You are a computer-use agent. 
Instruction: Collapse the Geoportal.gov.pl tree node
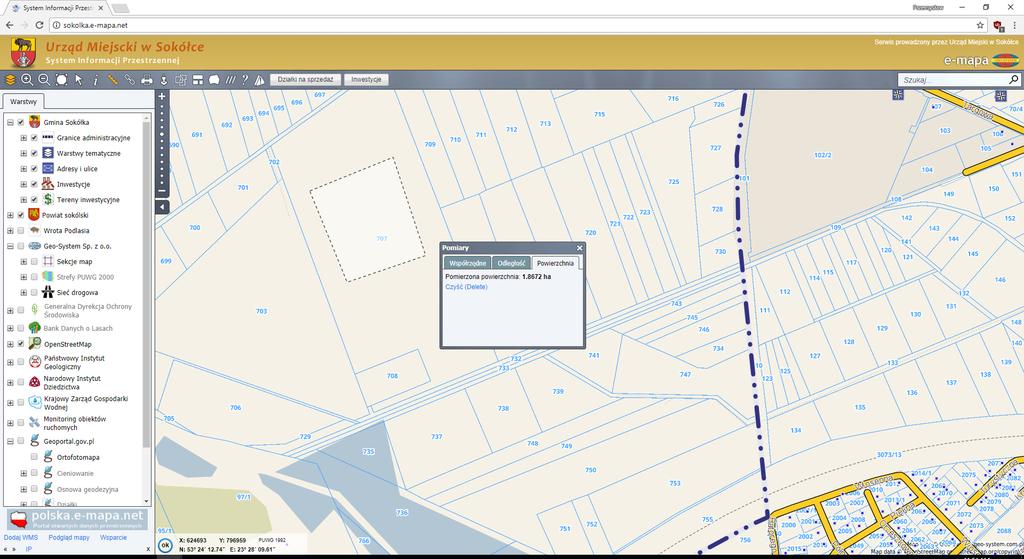[10, 441]
